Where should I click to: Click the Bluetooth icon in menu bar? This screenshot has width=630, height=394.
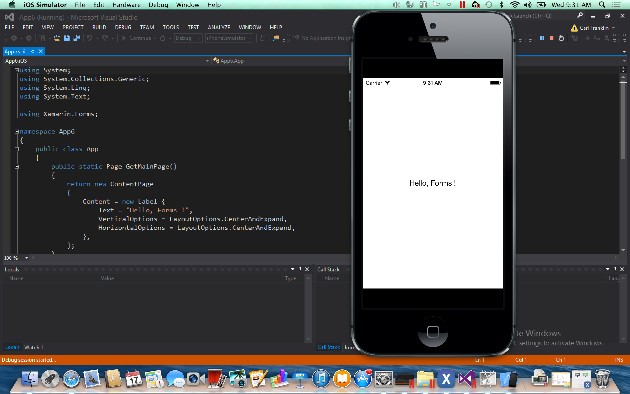(x=501, y=4)
